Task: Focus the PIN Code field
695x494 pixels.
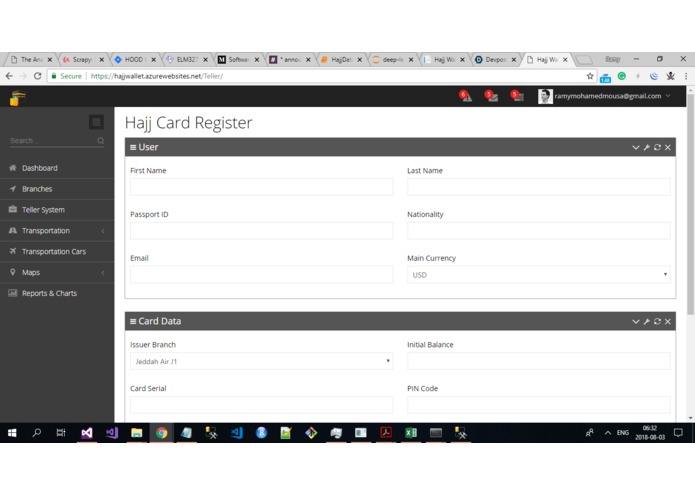Action: 539,405
